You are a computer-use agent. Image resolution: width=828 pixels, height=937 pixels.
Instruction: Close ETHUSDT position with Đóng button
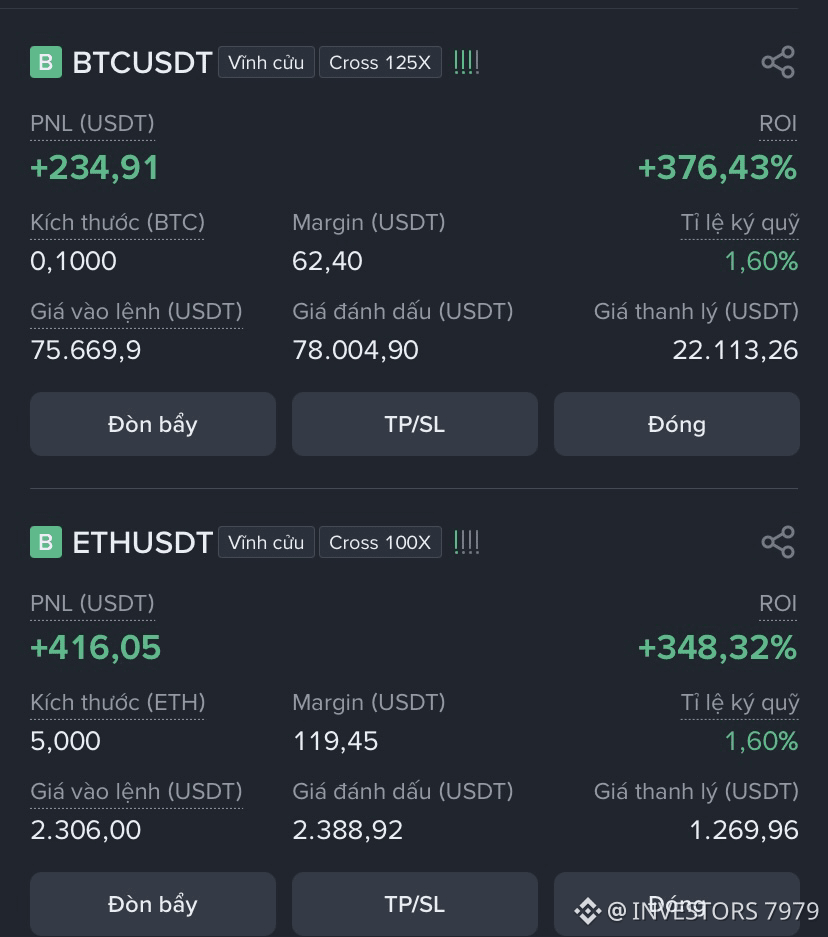point(677,904)
